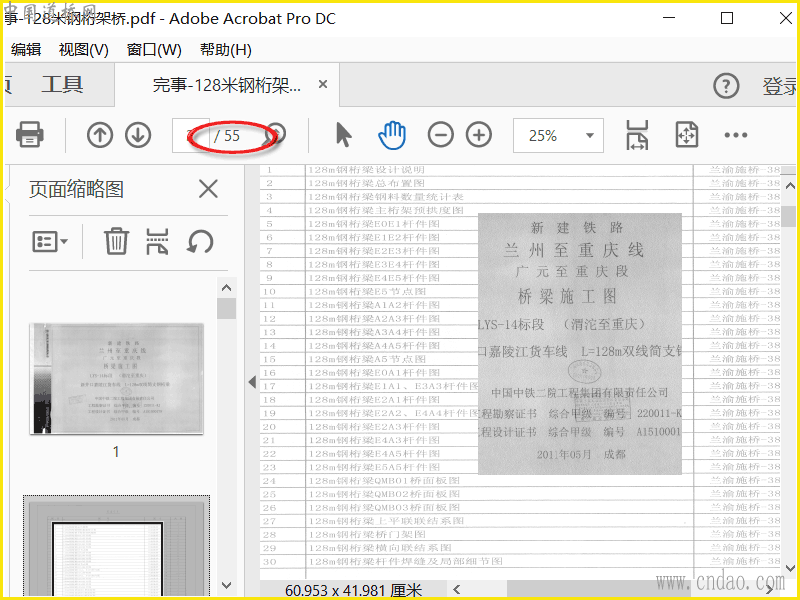Click the Fit width scrolling icon
The height and width of the screenshot is (600, 800).
click(x=637, y=135)
